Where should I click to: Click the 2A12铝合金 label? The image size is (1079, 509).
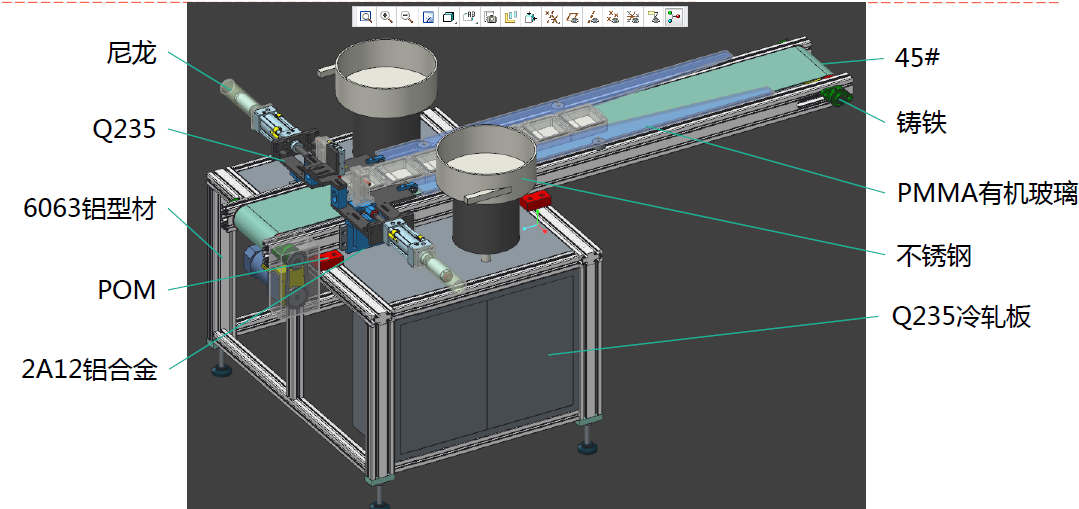(x=89, y=370)
